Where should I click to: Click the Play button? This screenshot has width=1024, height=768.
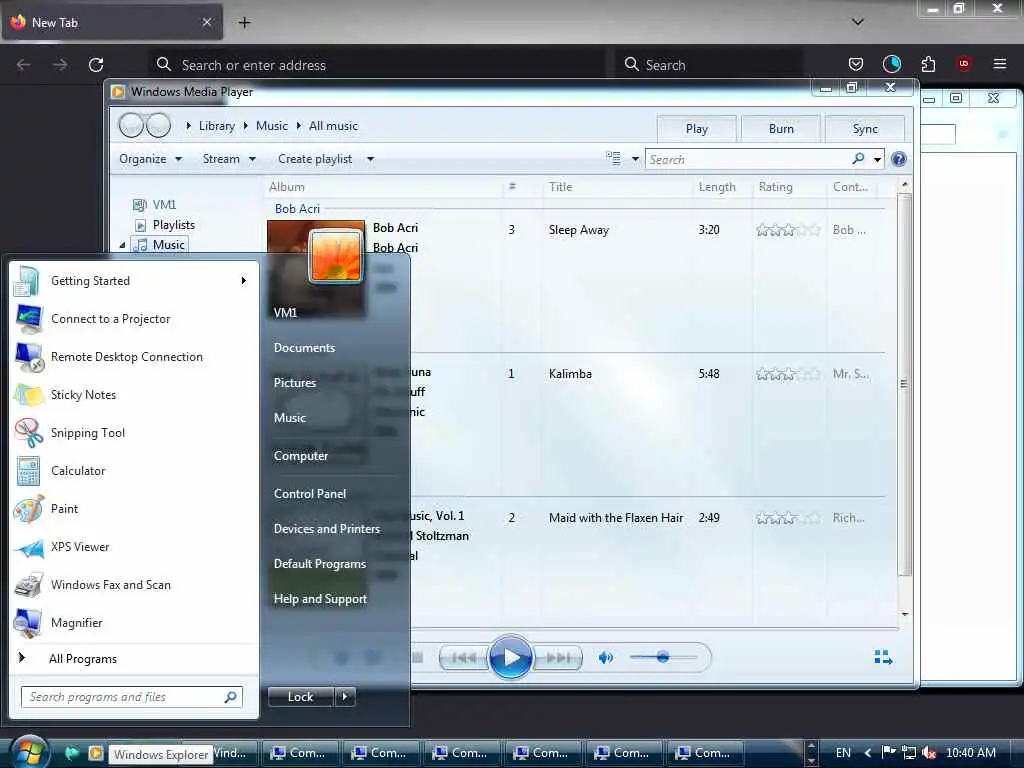[x=510, y=657]
